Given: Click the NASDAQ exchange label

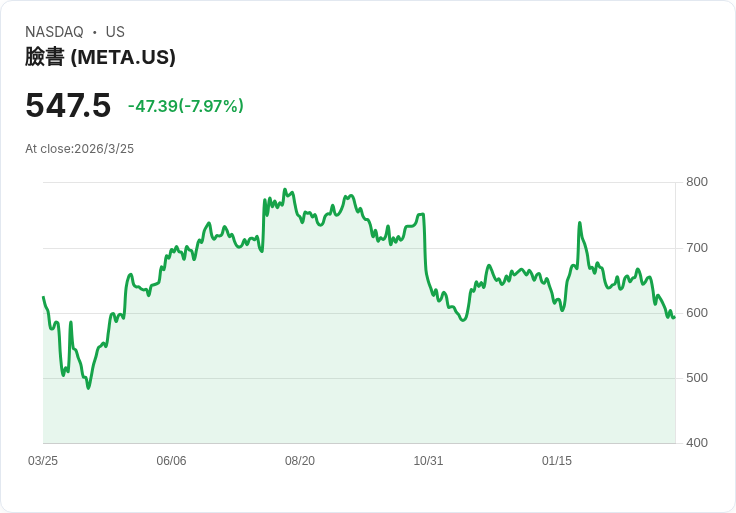Looking at the screenshot, I should click(x=54, y=32).
